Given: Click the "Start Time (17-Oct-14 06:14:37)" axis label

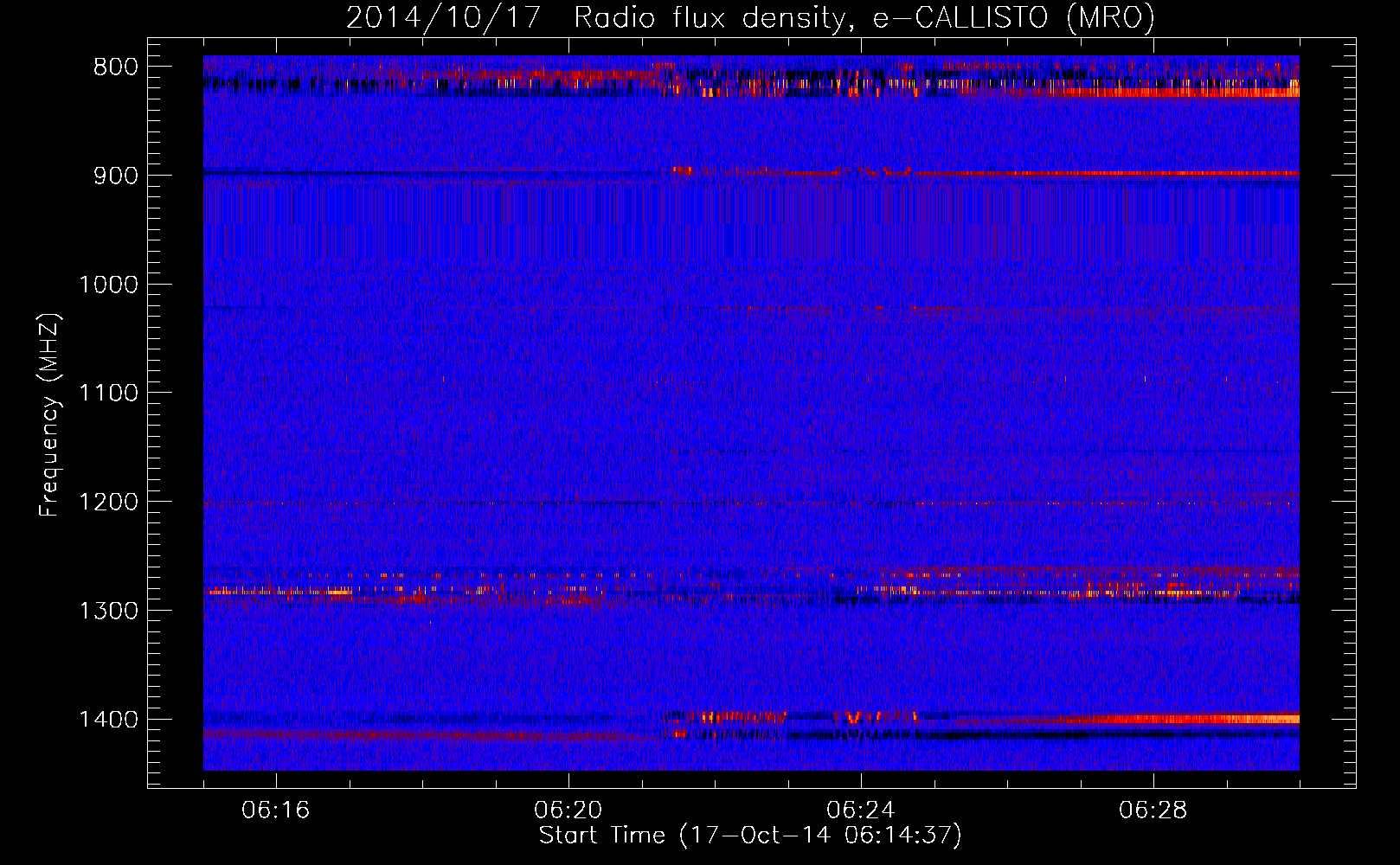Looking at the screenshot, I should tap(750, 836).
